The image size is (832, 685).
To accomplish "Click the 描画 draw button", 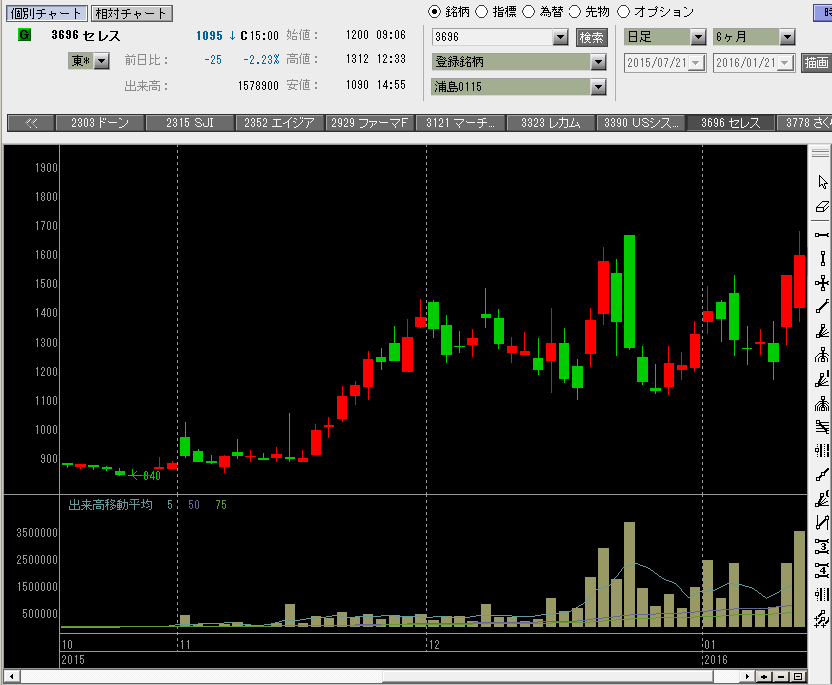I will pyautogui.click(x=816, y=63).
